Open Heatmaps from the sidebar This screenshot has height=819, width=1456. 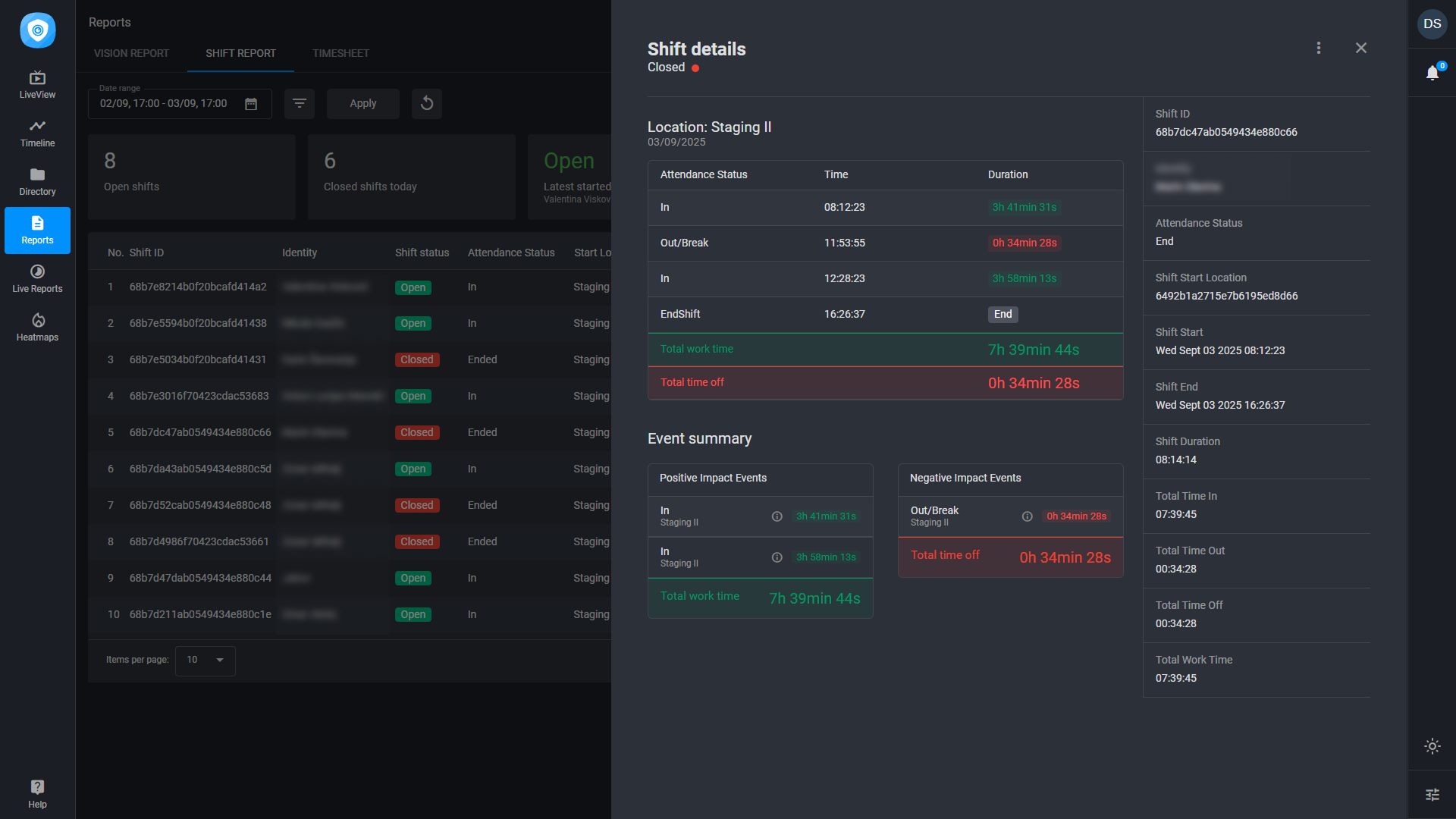pyautogui.click(x=37, y=327)
